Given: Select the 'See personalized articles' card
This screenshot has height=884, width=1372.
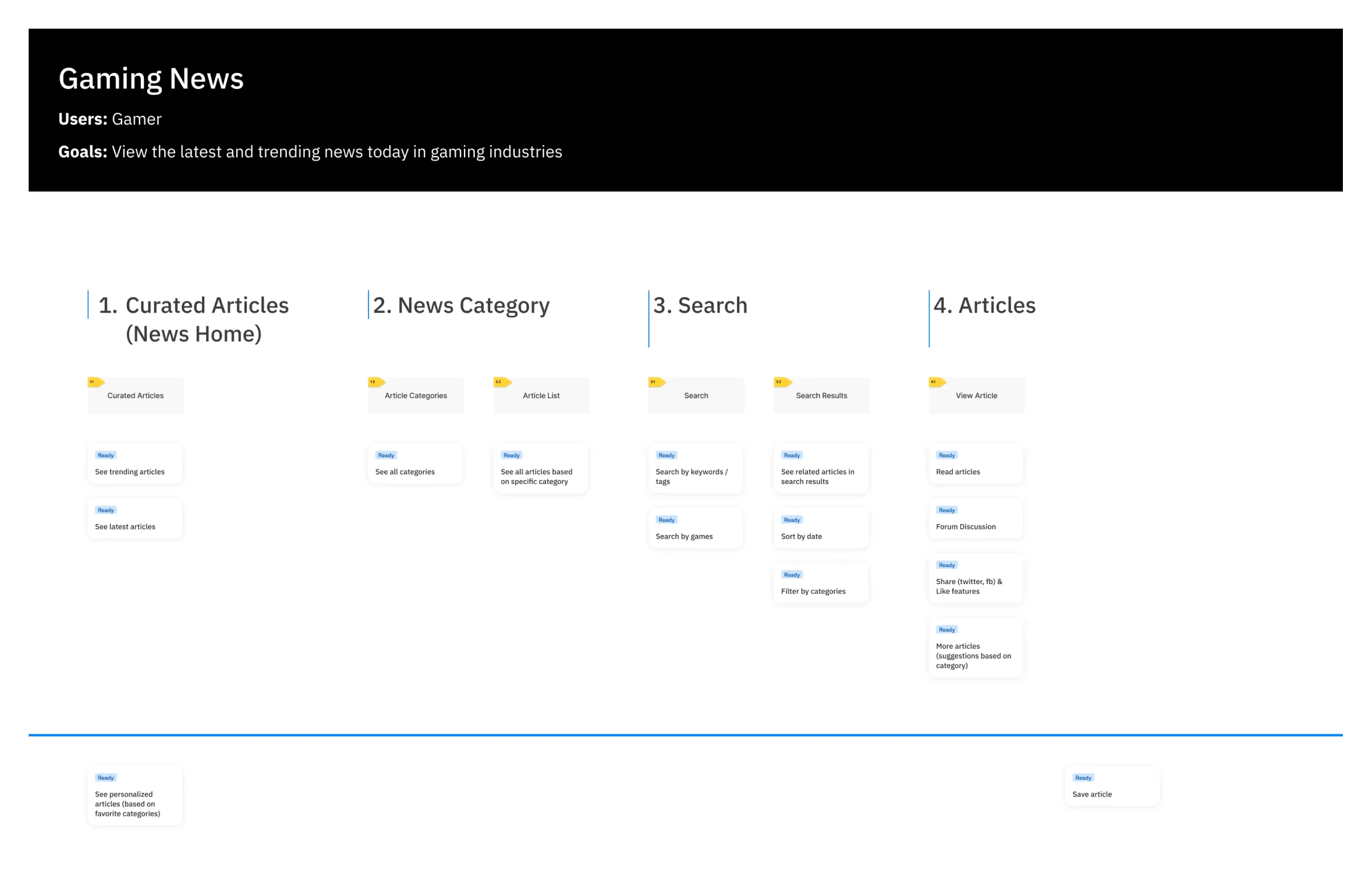Looking at the screenshot, I should click(135, 796).
